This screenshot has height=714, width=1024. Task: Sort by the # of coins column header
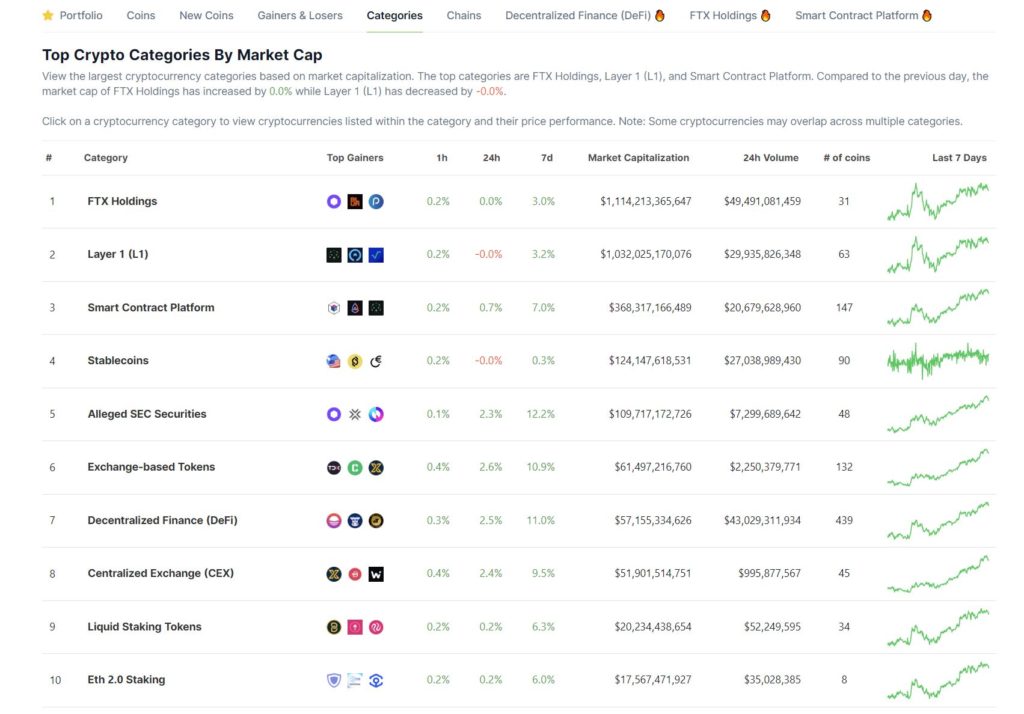coord(847,158)
